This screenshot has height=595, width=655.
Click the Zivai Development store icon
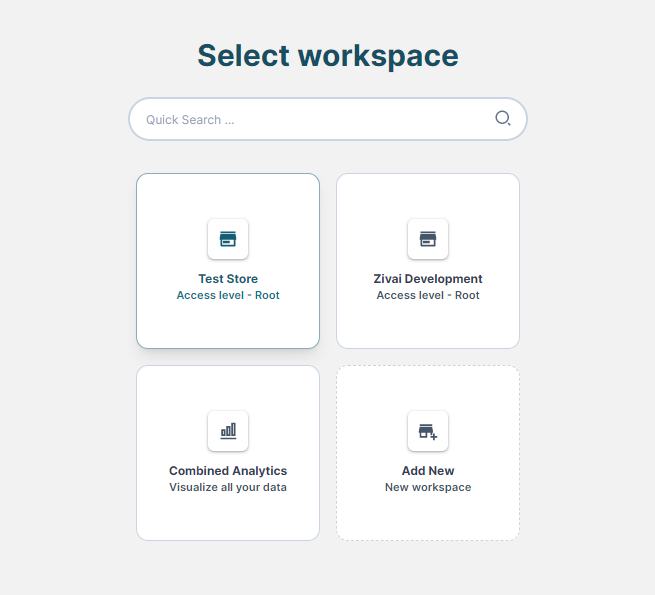pyautogui.click(x=428, y=239)
